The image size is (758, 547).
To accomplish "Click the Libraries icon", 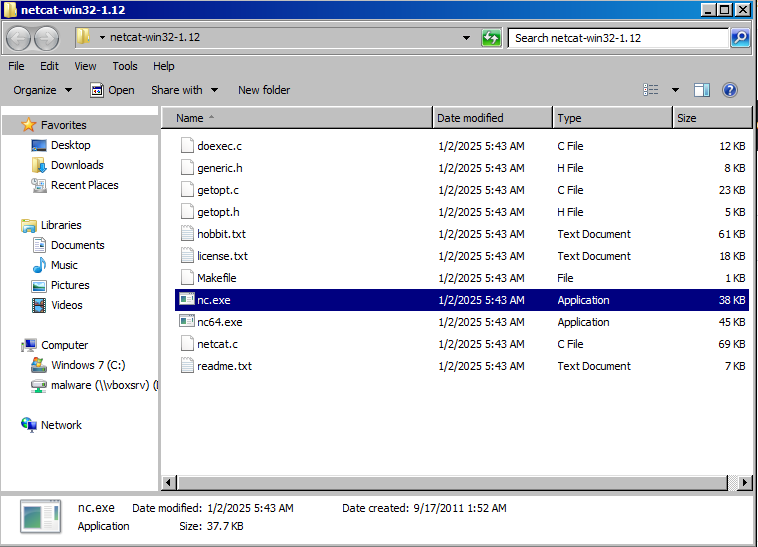I will click(29, 225).
